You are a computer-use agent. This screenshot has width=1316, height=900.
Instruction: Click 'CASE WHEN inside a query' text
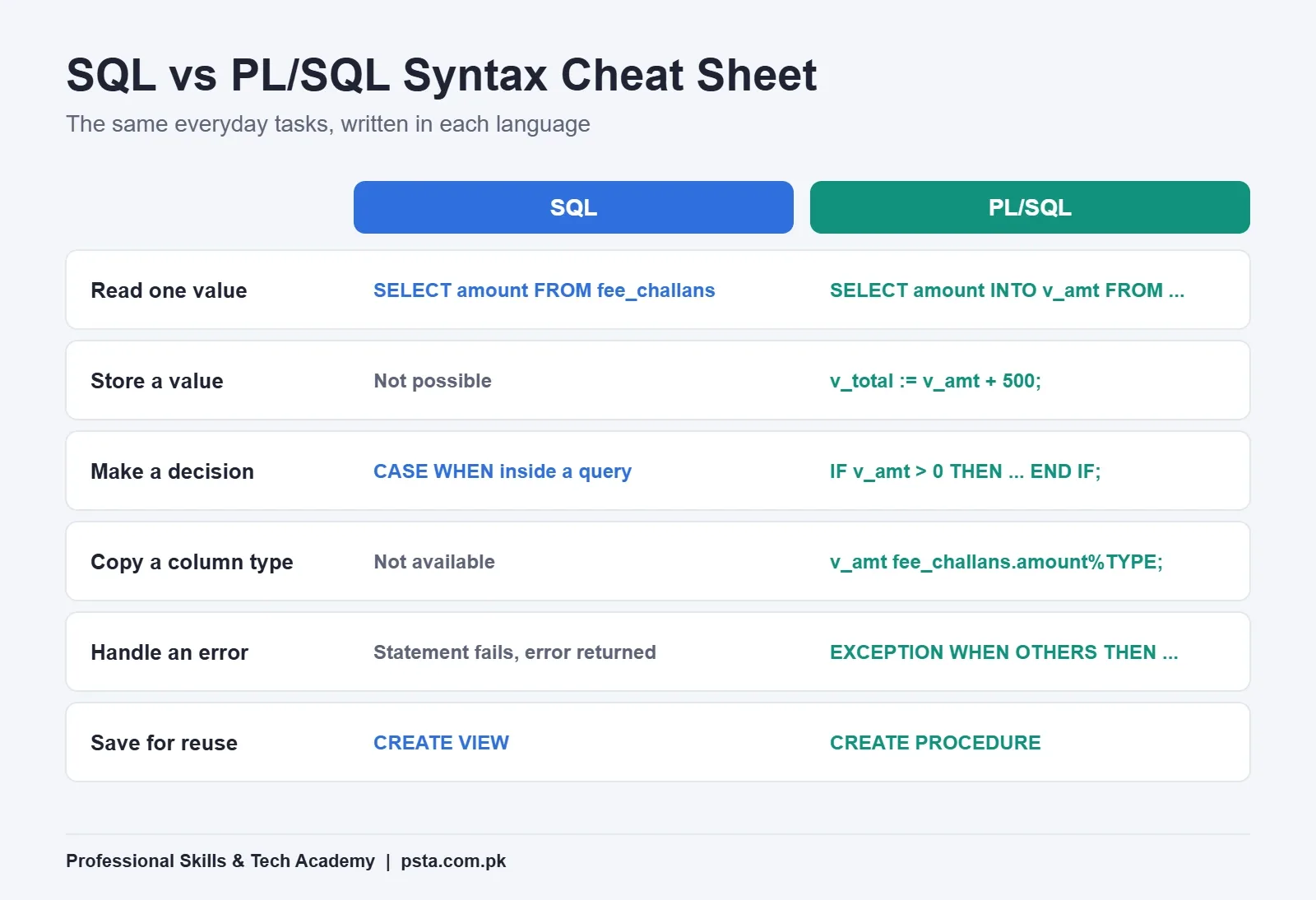pyautogui.click(x=503, y=471)
